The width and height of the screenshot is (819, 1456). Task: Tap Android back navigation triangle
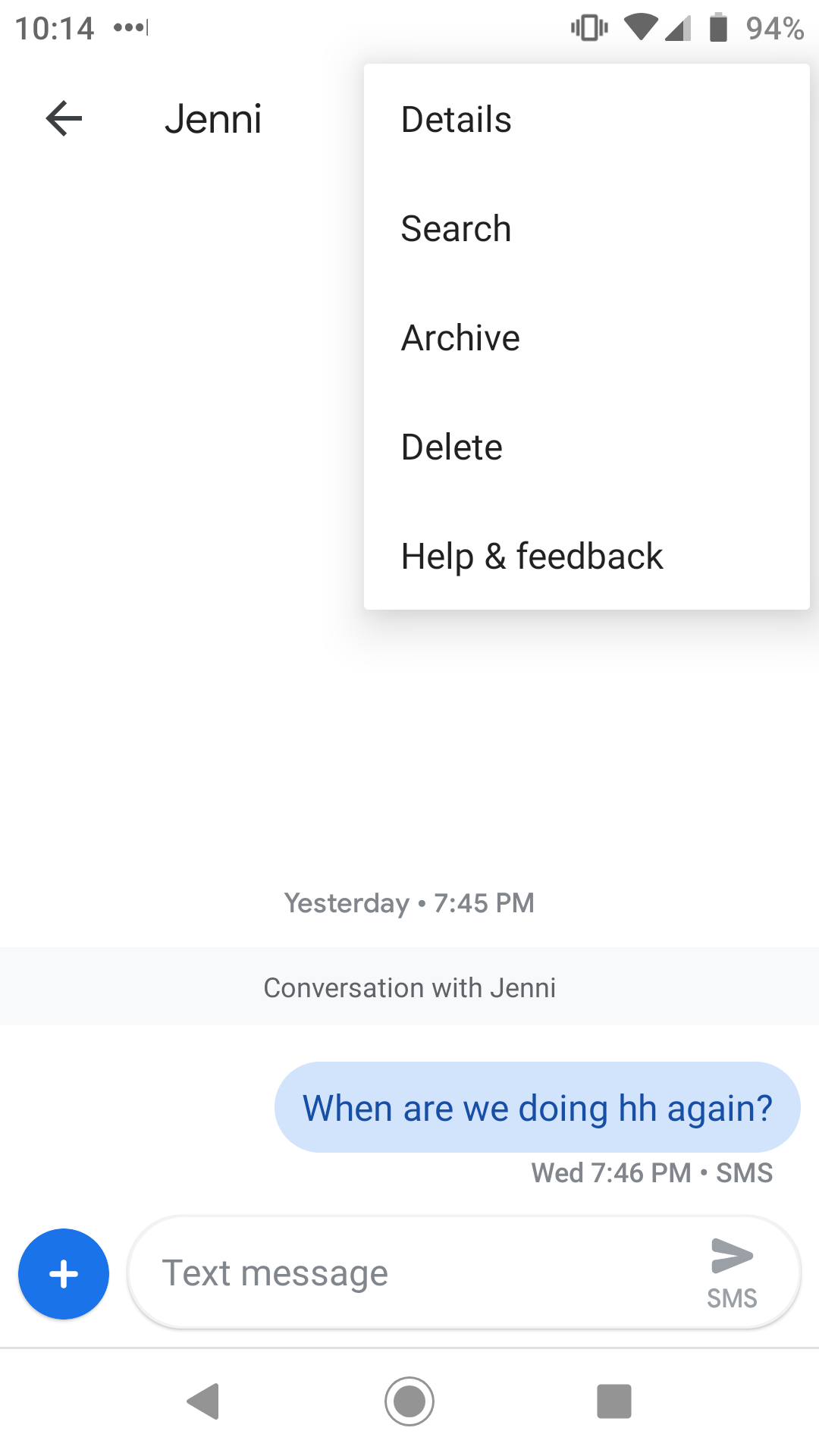point(203,1401)
